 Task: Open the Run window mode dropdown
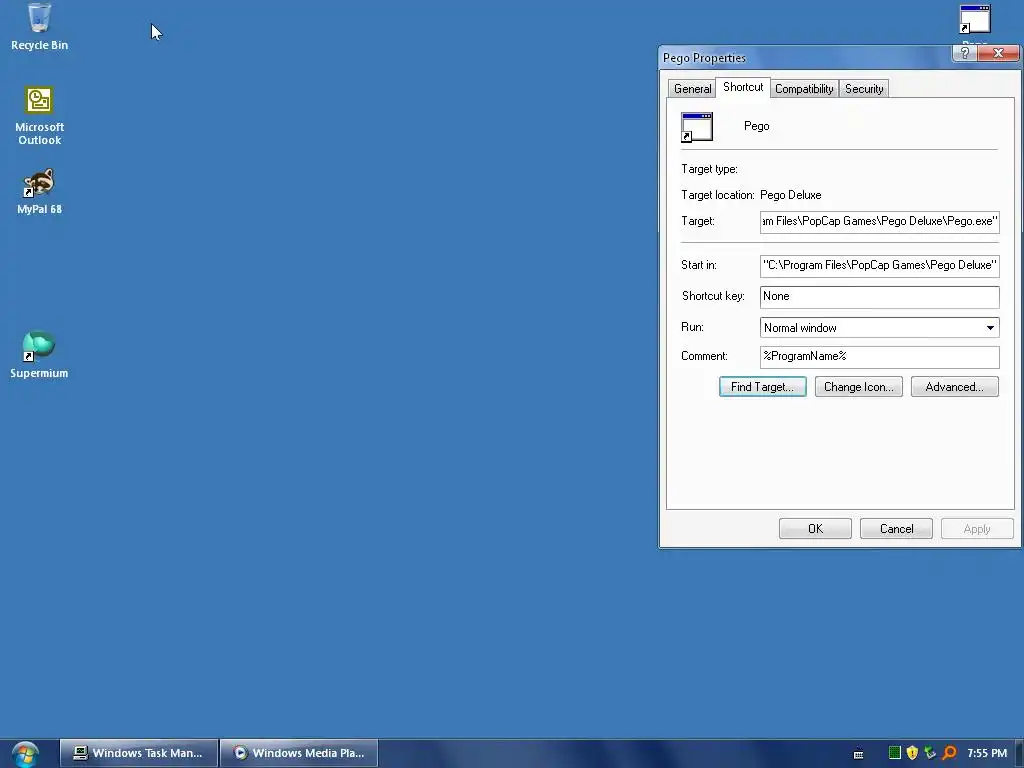click(879, 327)
